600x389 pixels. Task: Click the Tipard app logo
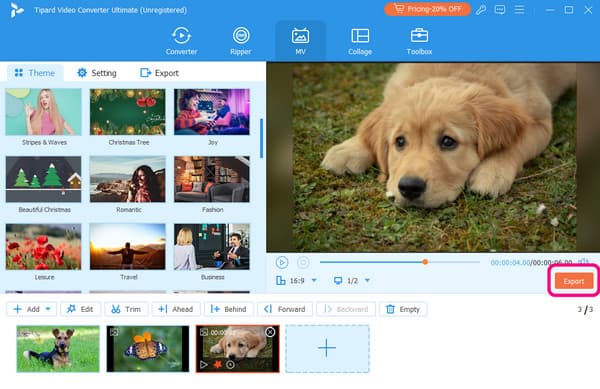point(17,10)
